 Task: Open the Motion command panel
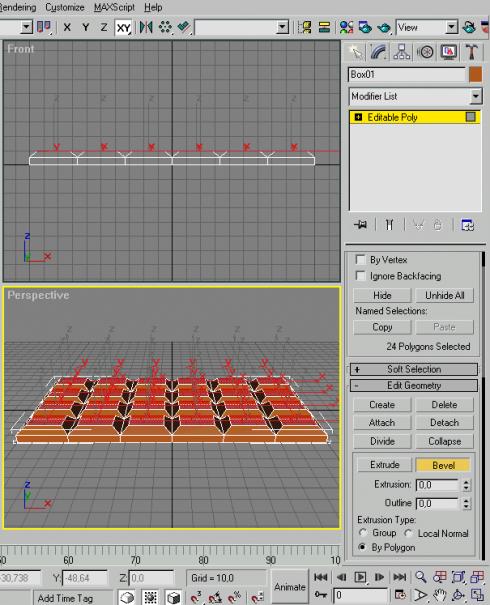tap(425, 52)
